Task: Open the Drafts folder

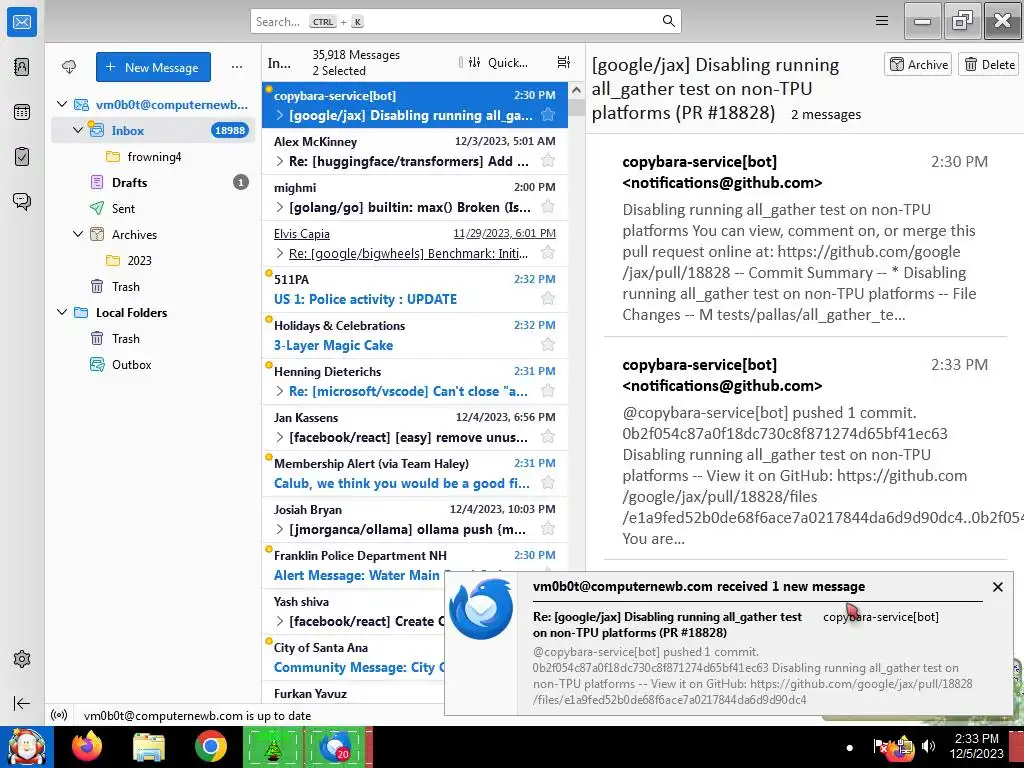Action: click(153, 182)
